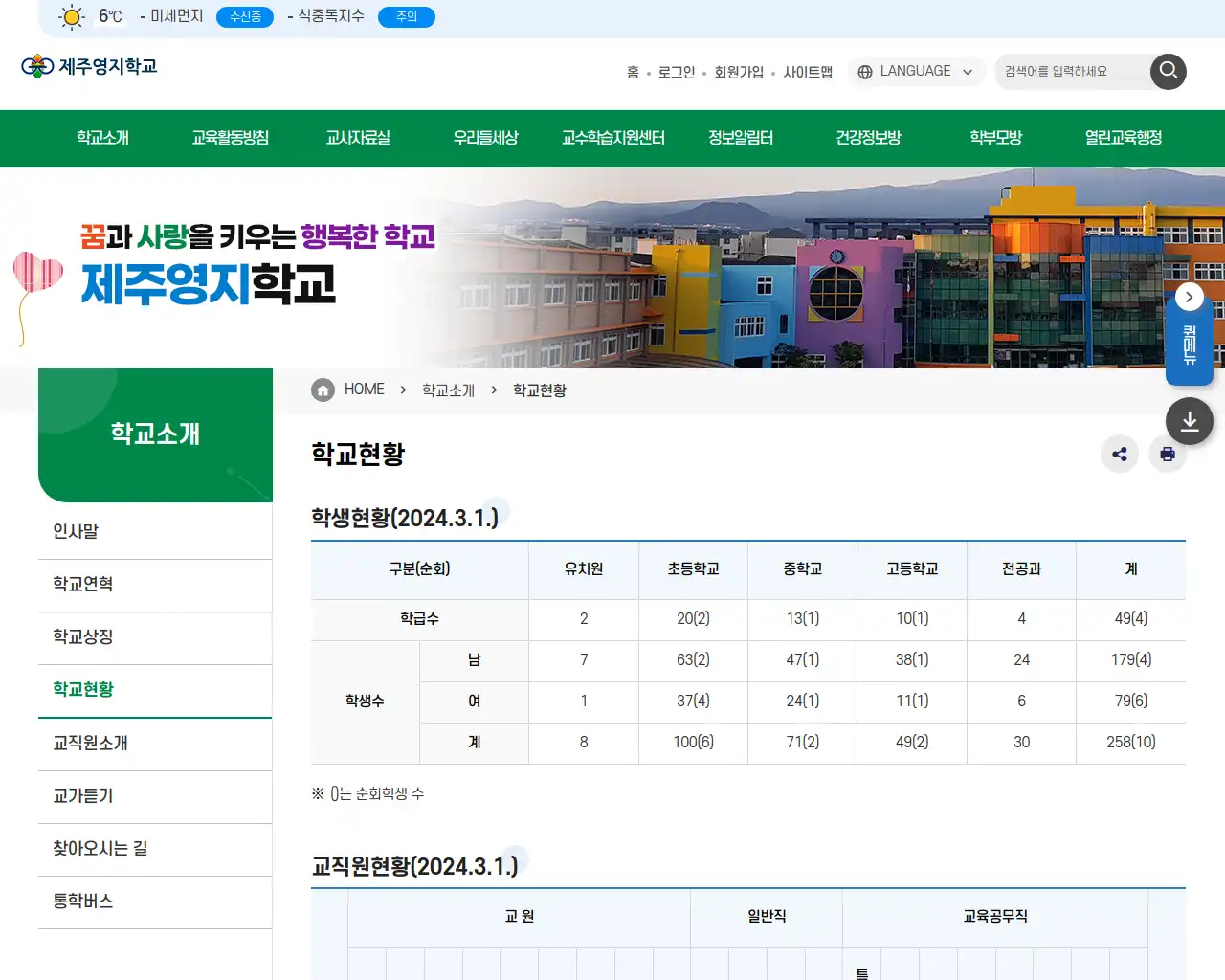Open 찾아오시는 길 in the sidebar

(x=155, y=848)
